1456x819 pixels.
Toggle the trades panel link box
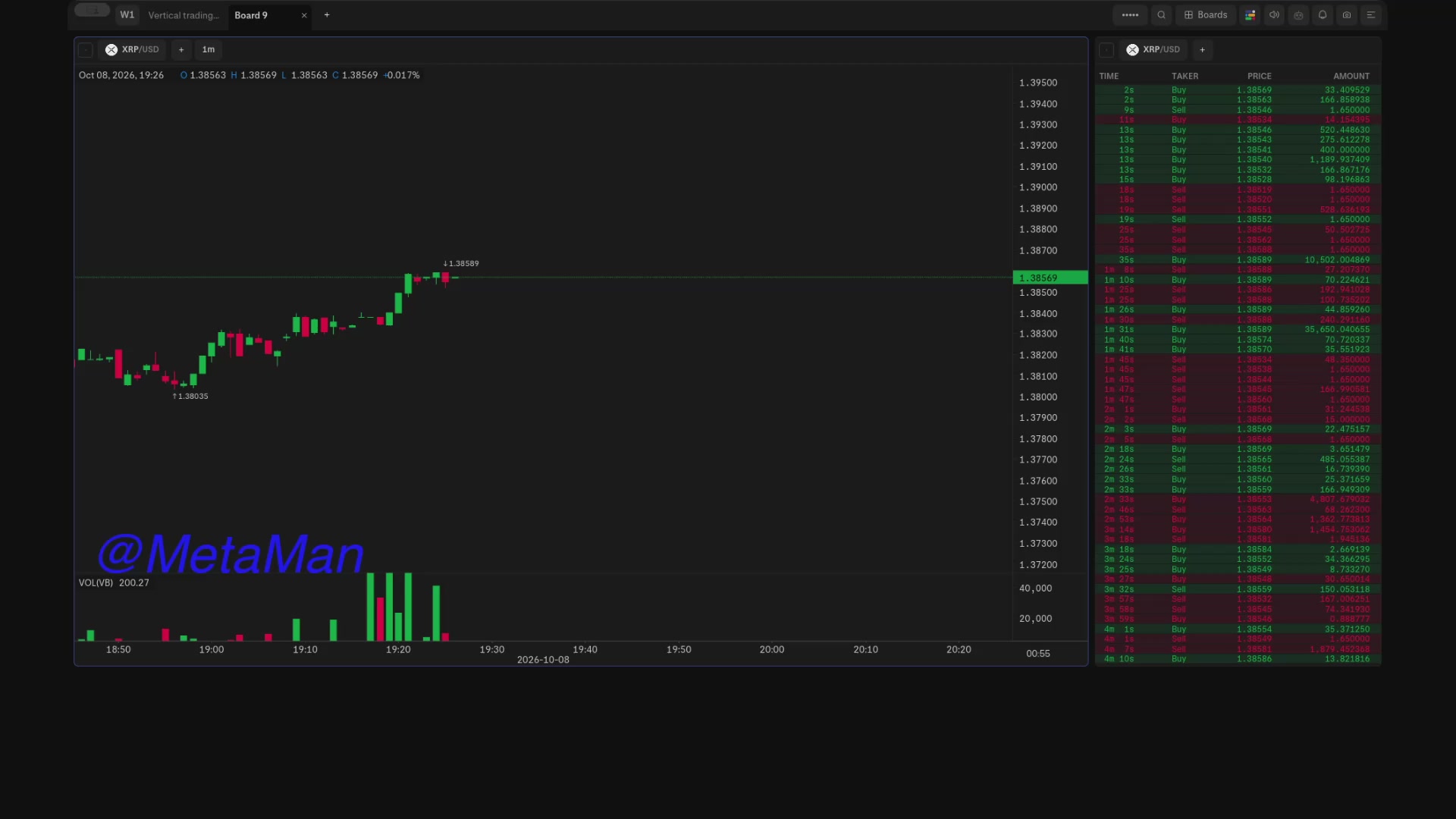coord(1106,49)
